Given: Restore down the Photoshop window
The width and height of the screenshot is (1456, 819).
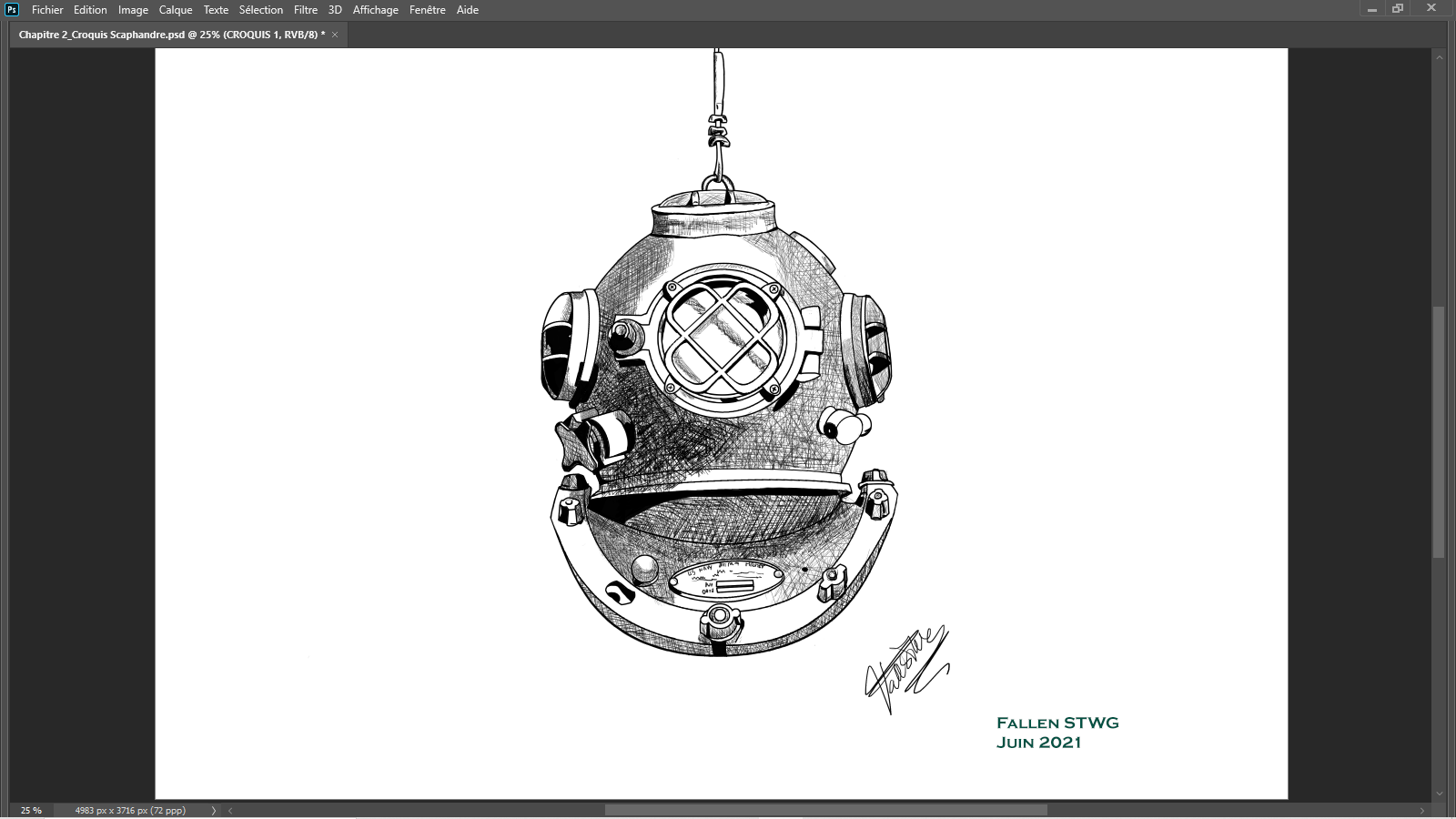Looking at the screenshot, I should tap(1398, 9).
